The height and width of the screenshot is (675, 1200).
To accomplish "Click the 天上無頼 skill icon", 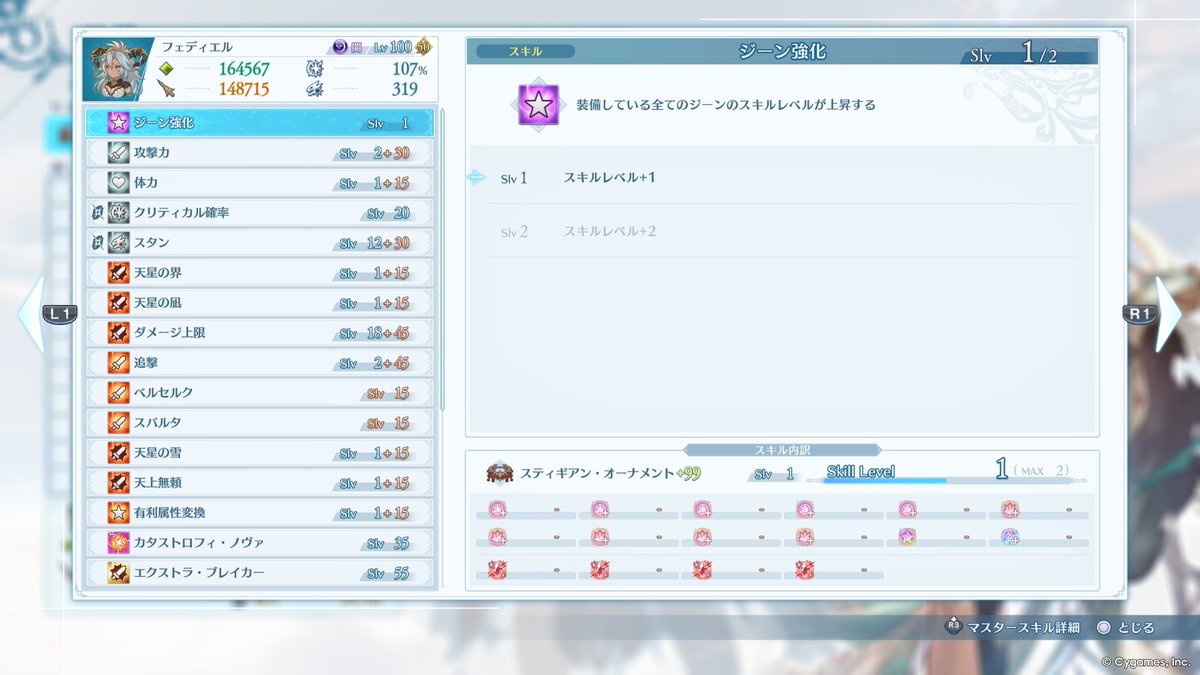I will [x=119, y=483].
